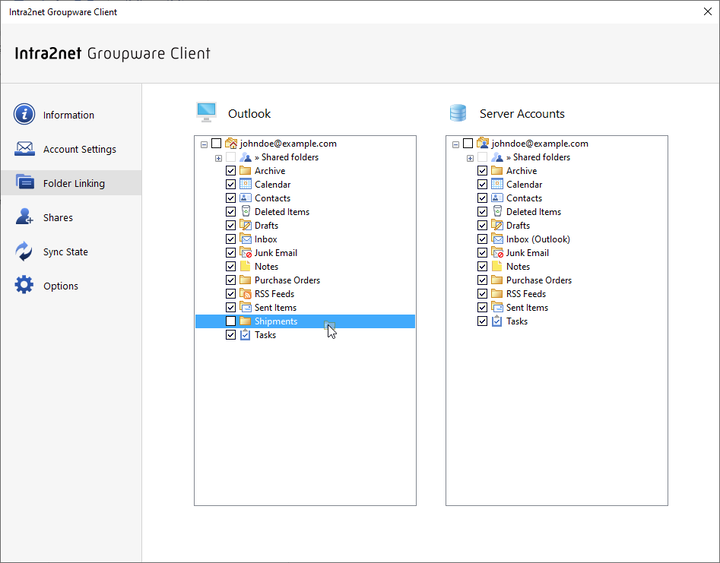The image size is (720, 563).
Task: Click the Outlook Tasks clipboard icon
Action: [x=245, y=334]
